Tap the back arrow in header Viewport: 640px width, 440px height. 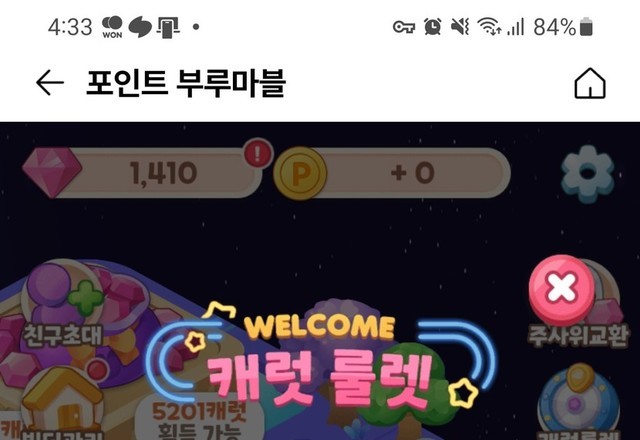(x=50, y=83)
